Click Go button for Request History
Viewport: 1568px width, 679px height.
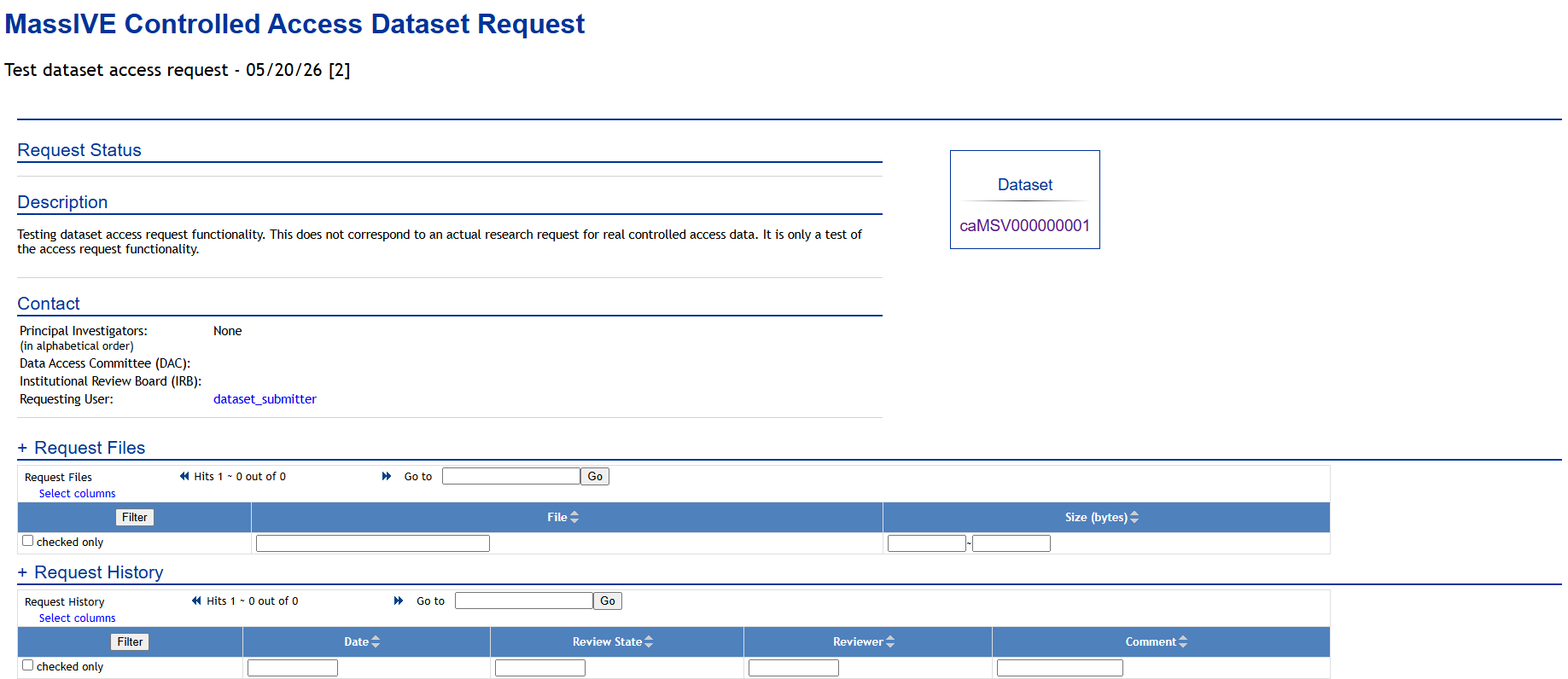[x=608, y=601]
